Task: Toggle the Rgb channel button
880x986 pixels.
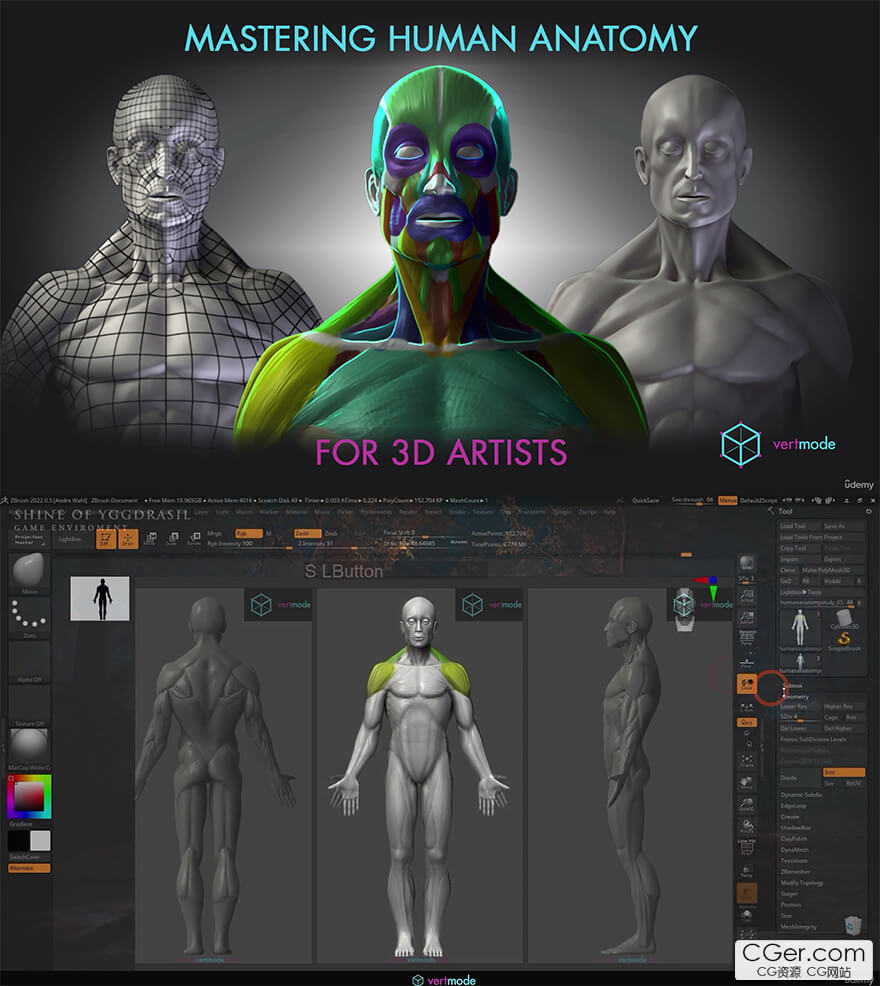Action: click(248, 533)
